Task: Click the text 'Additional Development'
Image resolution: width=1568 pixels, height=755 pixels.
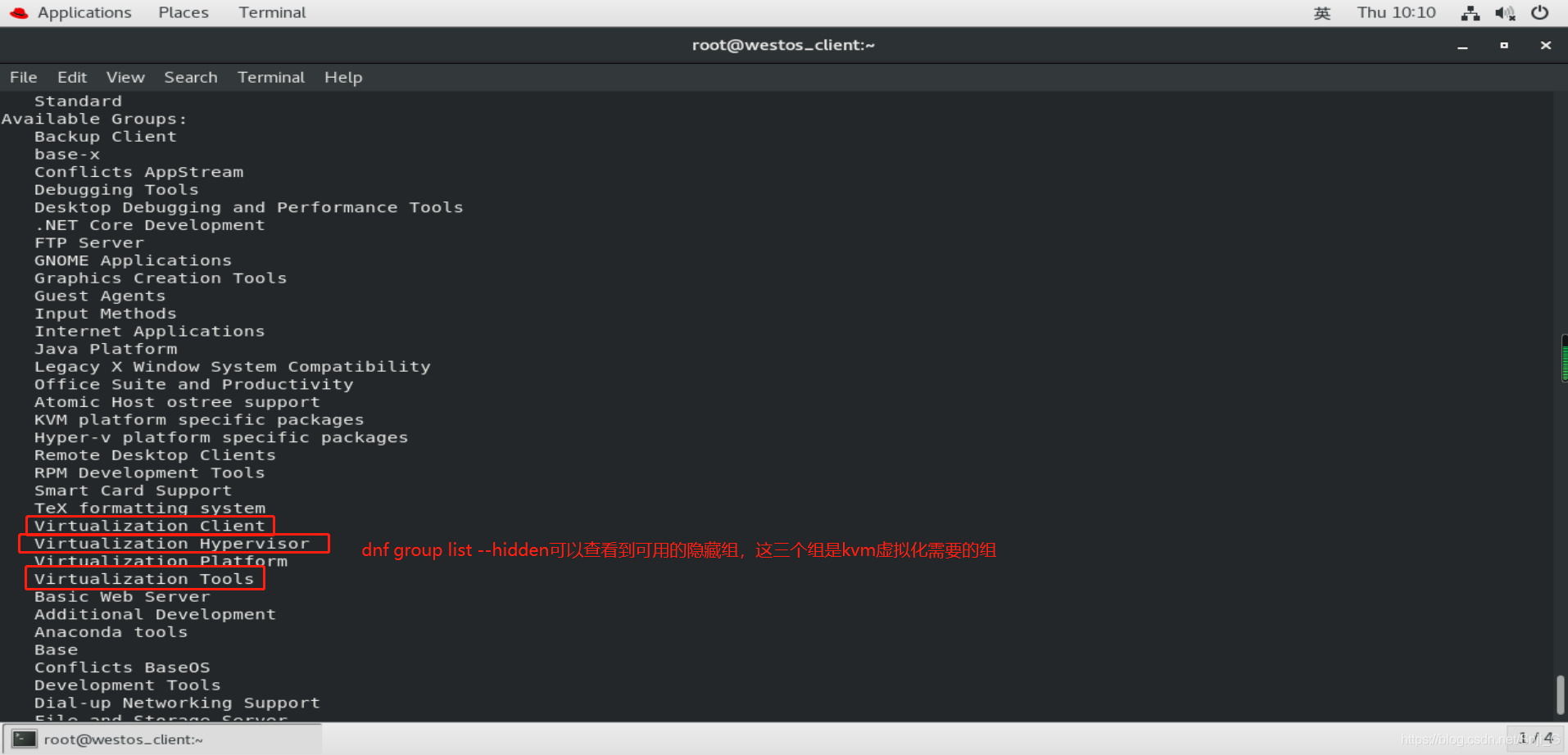Action: (155, 614)
